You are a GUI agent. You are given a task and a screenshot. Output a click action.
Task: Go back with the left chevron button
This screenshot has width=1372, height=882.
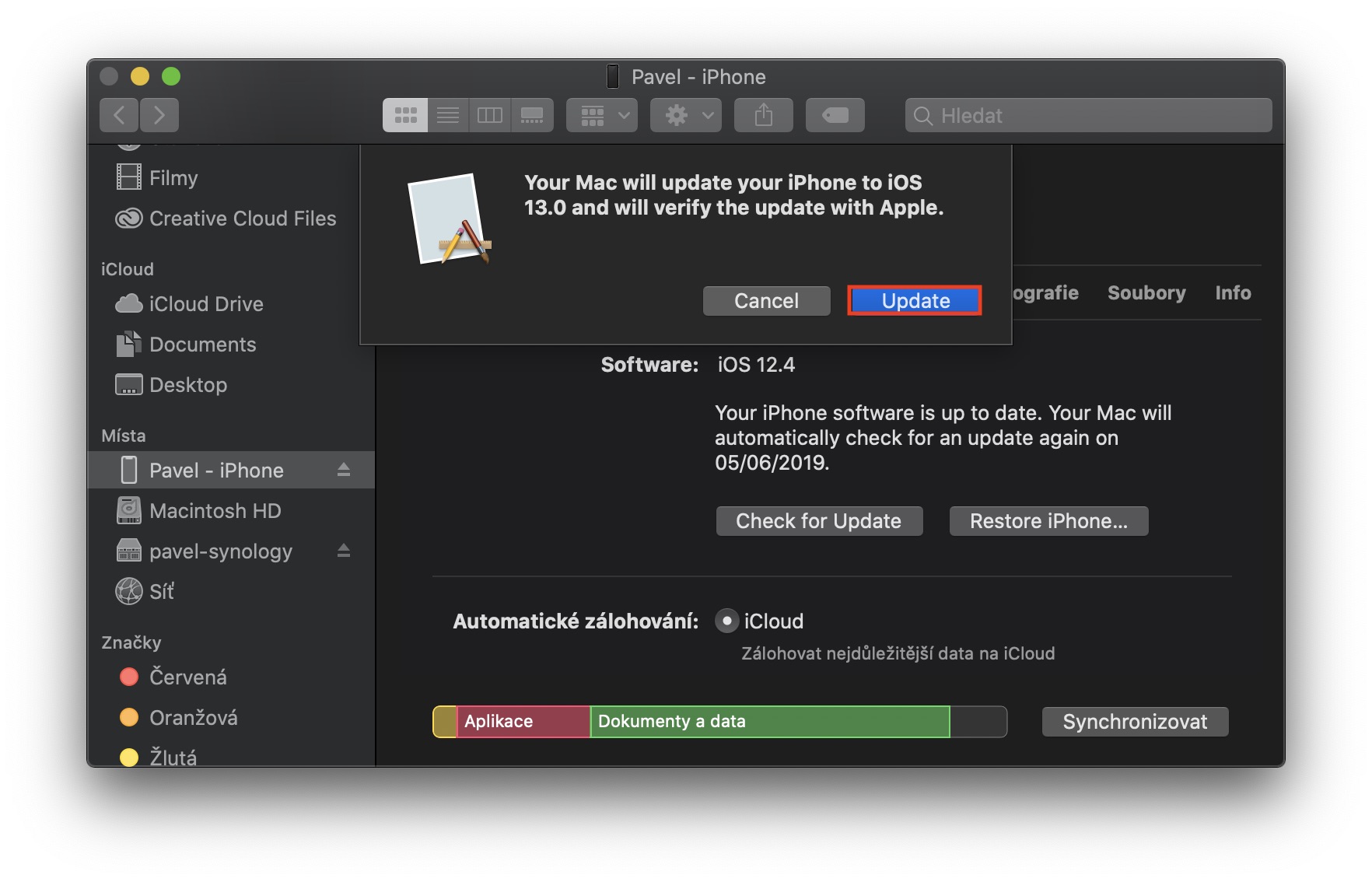pyautogui.click(x=119, y=116)
